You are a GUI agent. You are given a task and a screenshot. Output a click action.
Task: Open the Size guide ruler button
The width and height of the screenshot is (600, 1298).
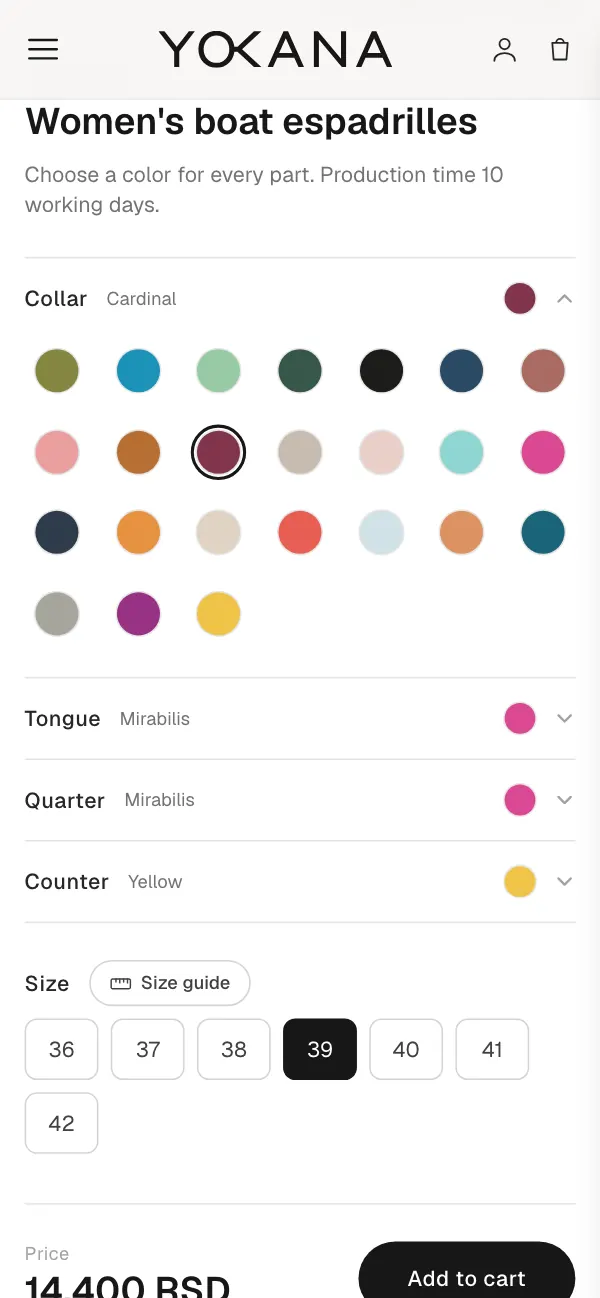[170, 983]
